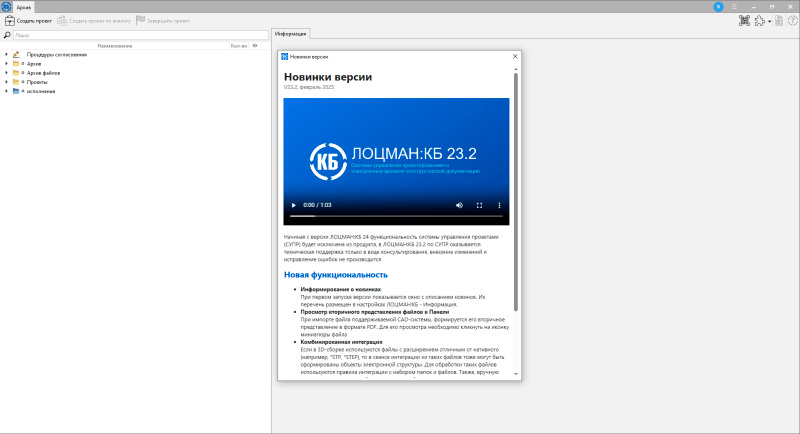Click the 0:00 / 1:03 video time
This screenshot has height=434, width=800.
point(317,205)
